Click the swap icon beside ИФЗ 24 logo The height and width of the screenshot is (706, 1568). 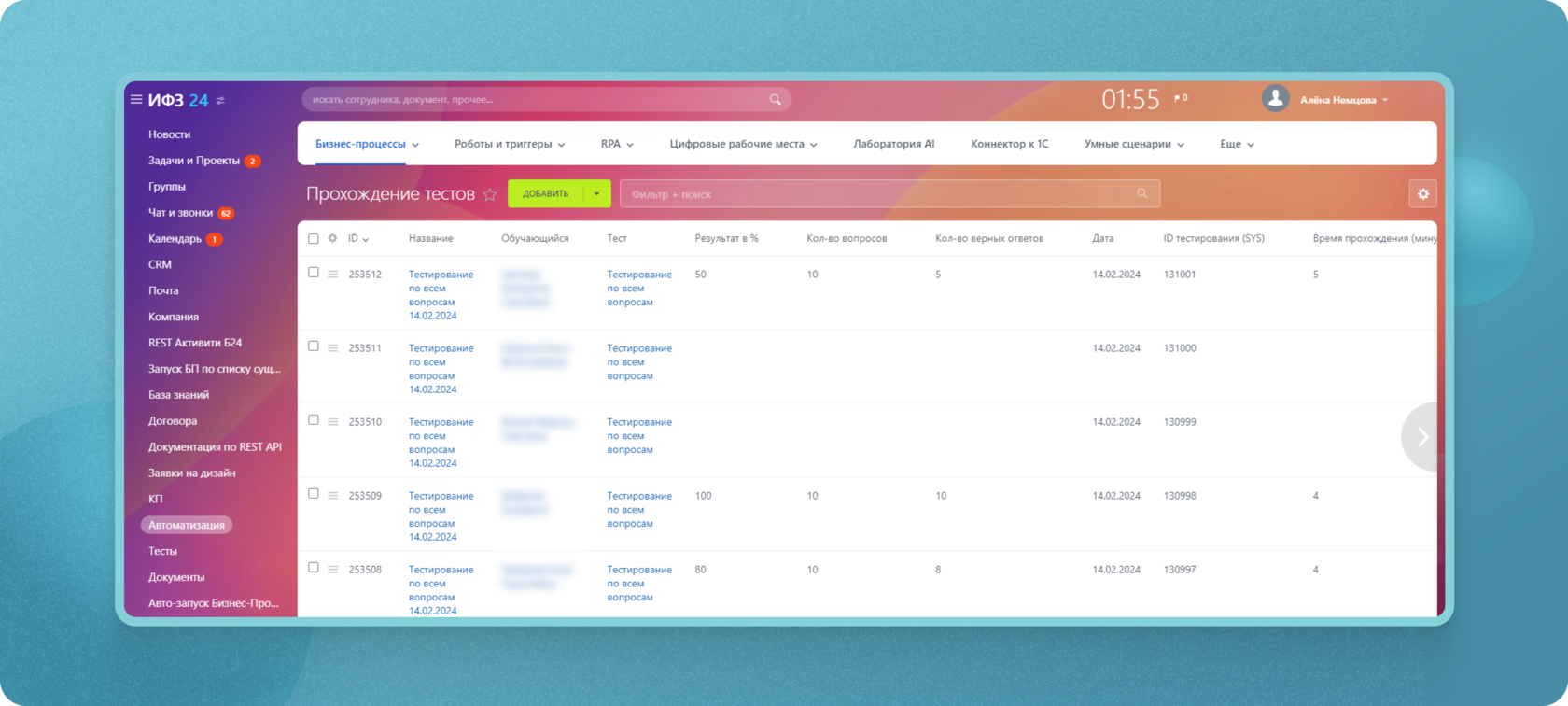[220, 100]
